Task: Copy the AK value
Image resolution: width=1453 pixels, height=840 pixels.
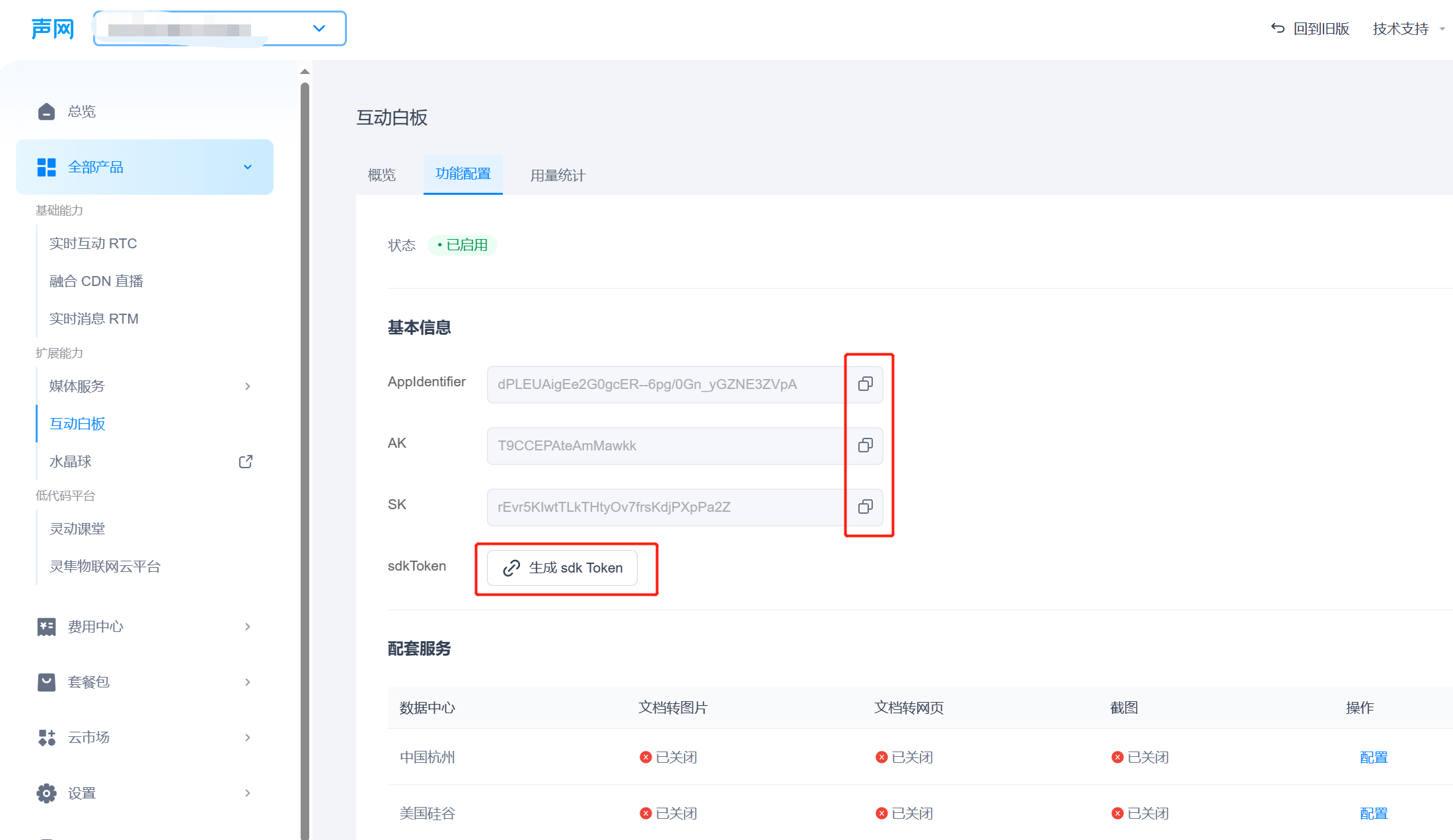Action: pos(866,446)
